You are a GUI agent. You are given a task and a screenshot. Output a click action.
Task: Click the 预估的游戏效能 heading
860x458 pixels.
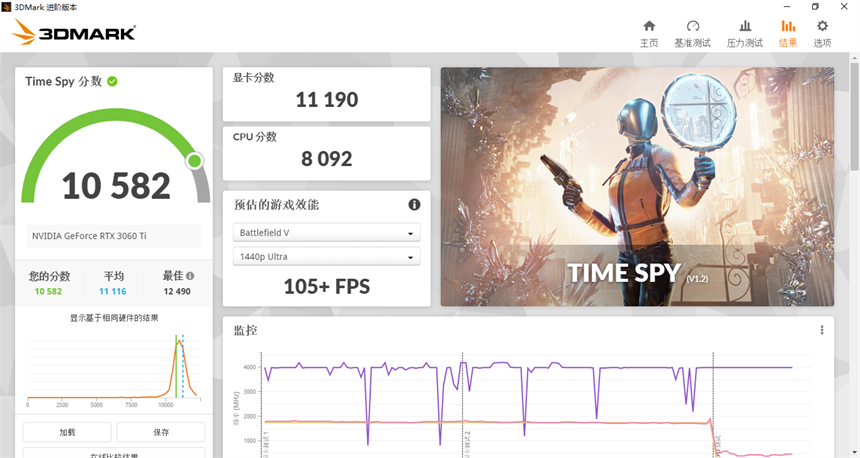point(276,205)
